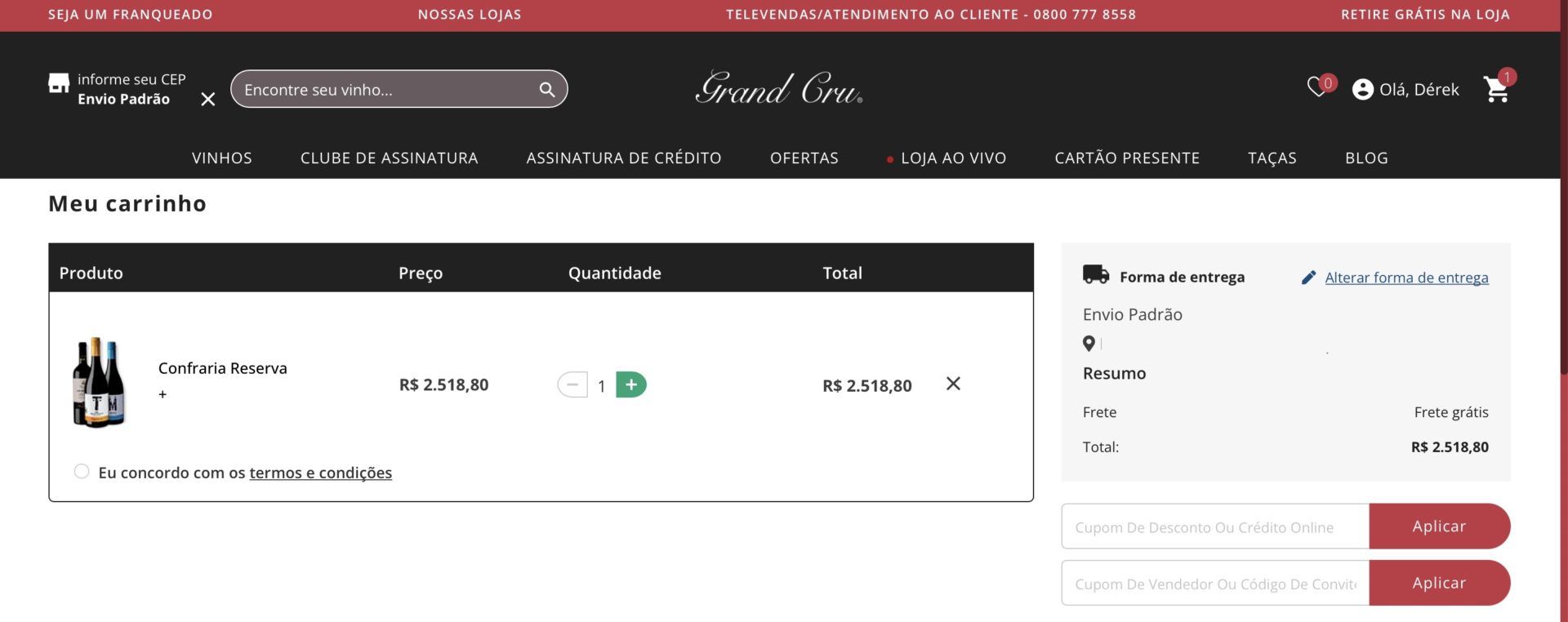Click the Olá, Dérek greeting
The image size is (1568, 622).
click(1419, 90)
